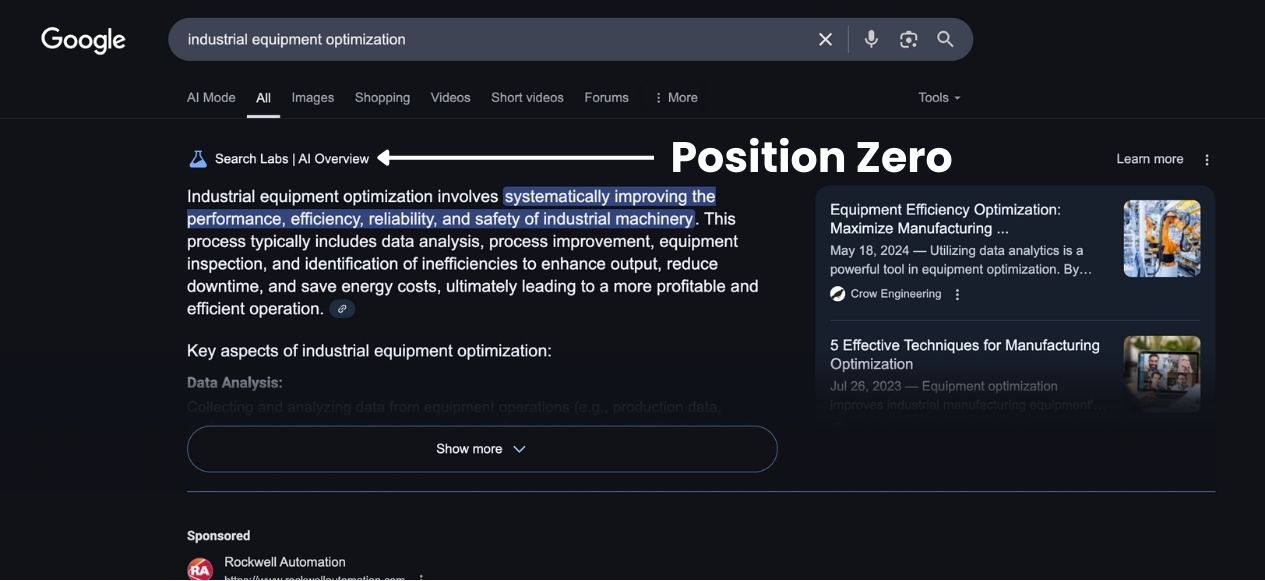1265x581 pixels.
Task: Click the 5 Effective Techniques article thumbnail
Action: click(1162, 373)
